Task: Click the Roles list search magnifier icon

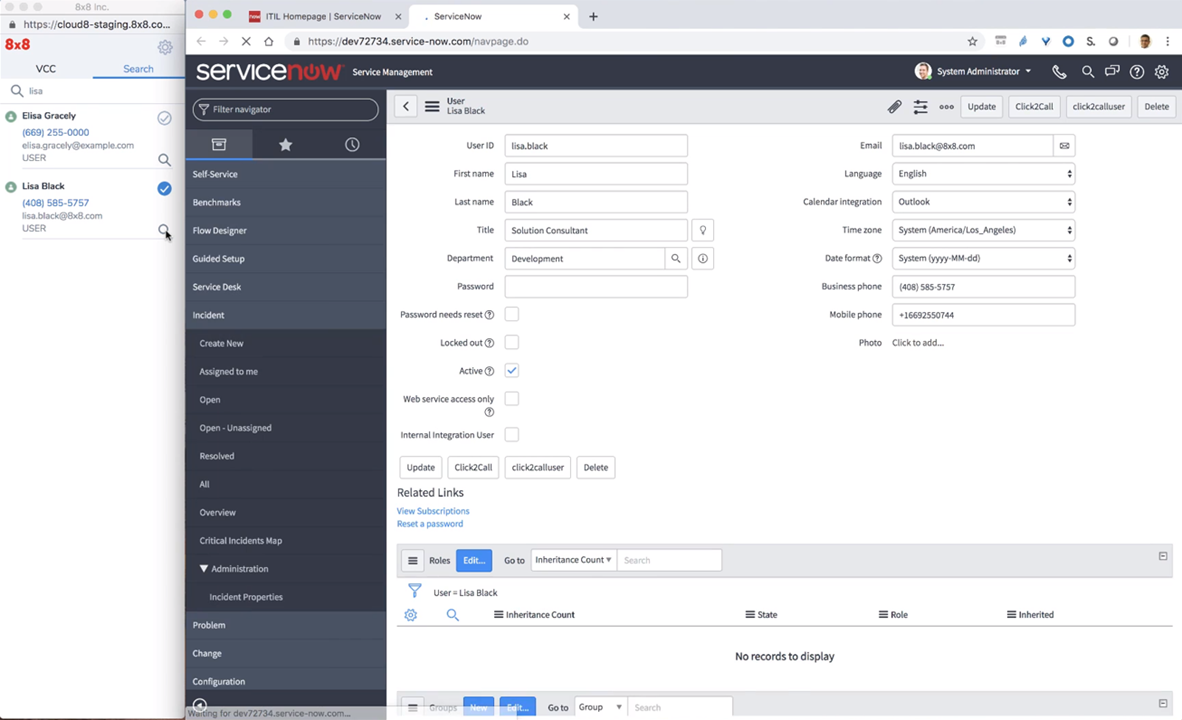Action: tap(452, 614)
